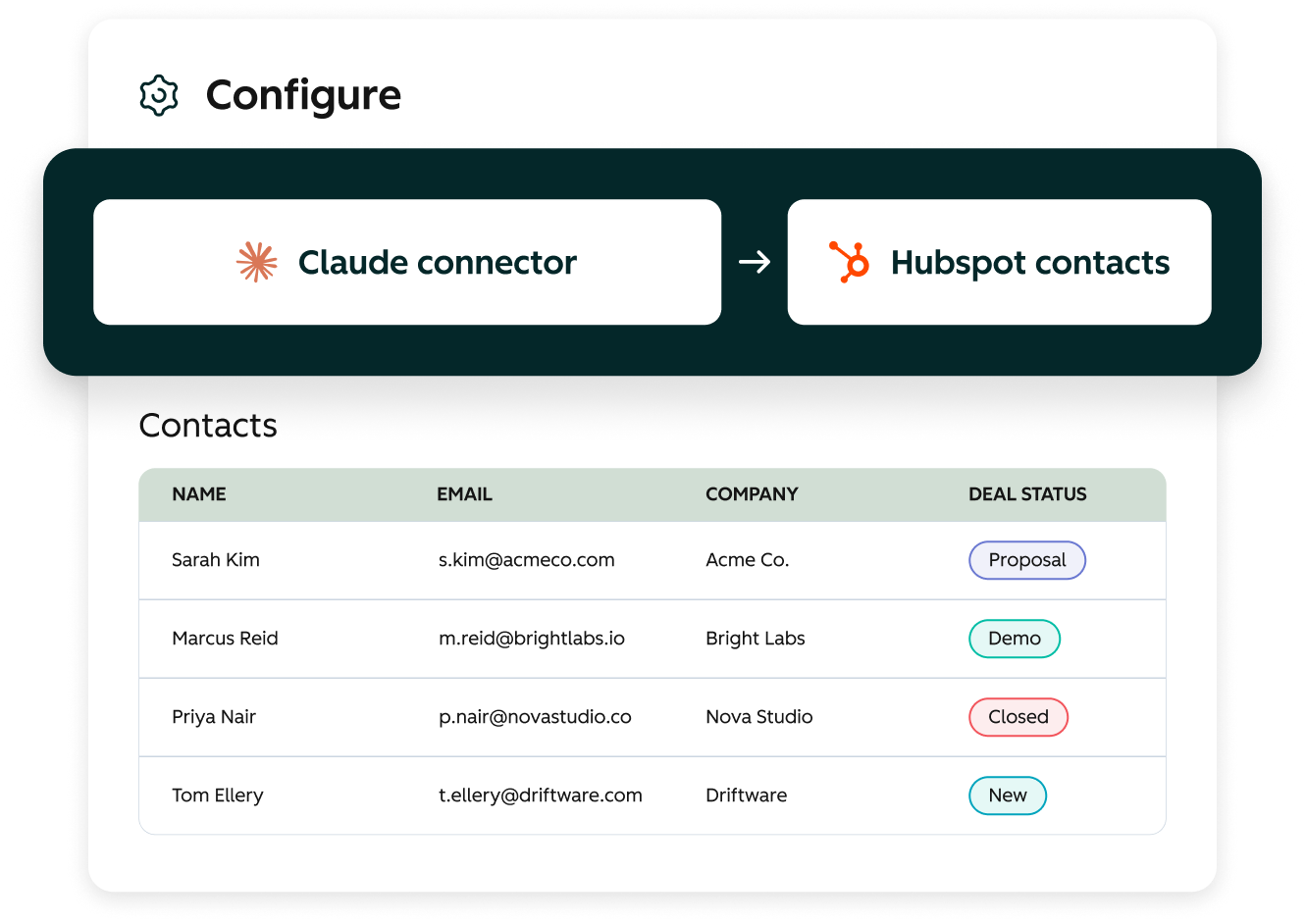
Task: Sort by the EMAIL column header
Action: 464,494
